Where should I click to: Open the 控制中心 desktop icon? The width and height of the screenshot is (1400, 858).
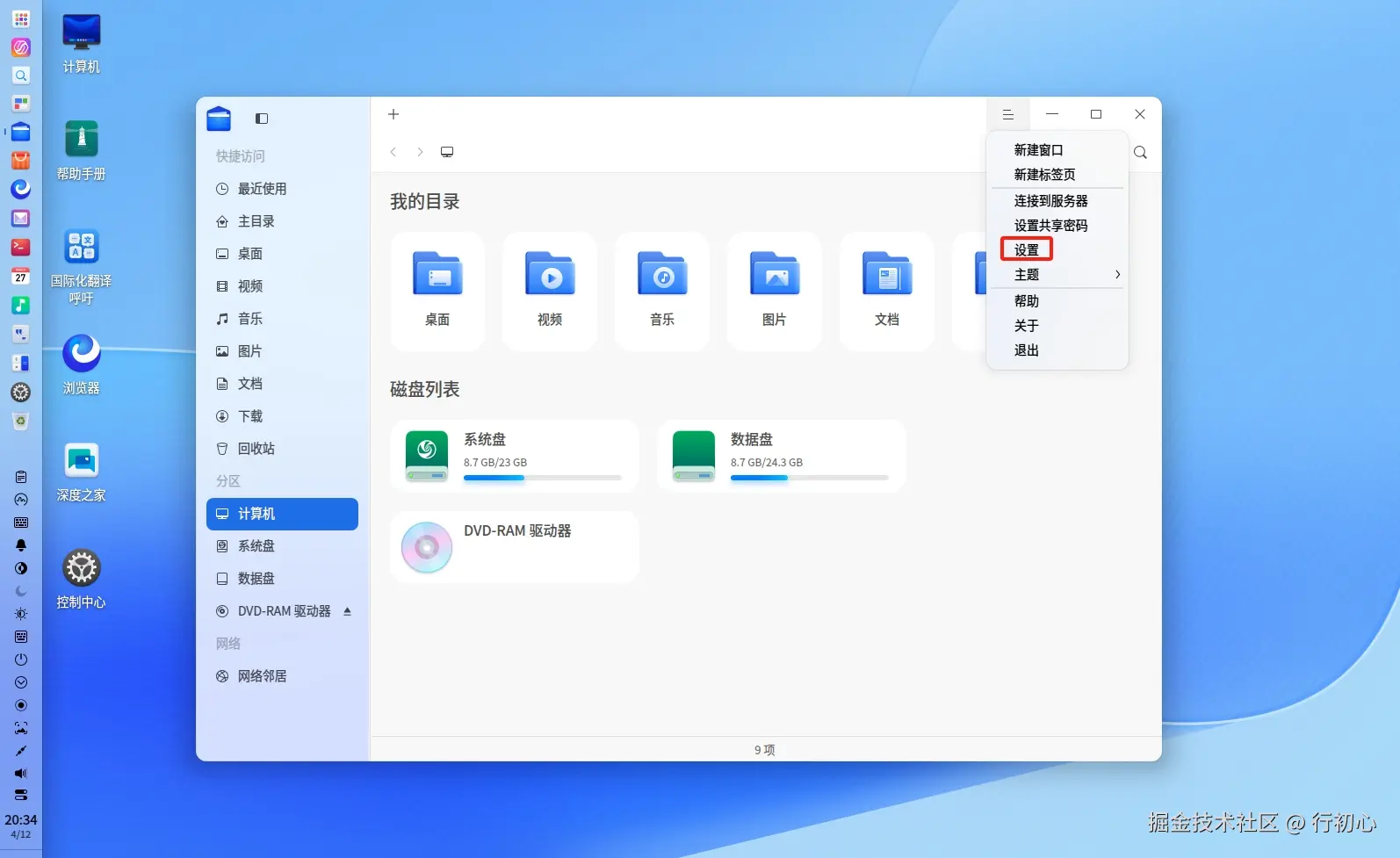81,579
